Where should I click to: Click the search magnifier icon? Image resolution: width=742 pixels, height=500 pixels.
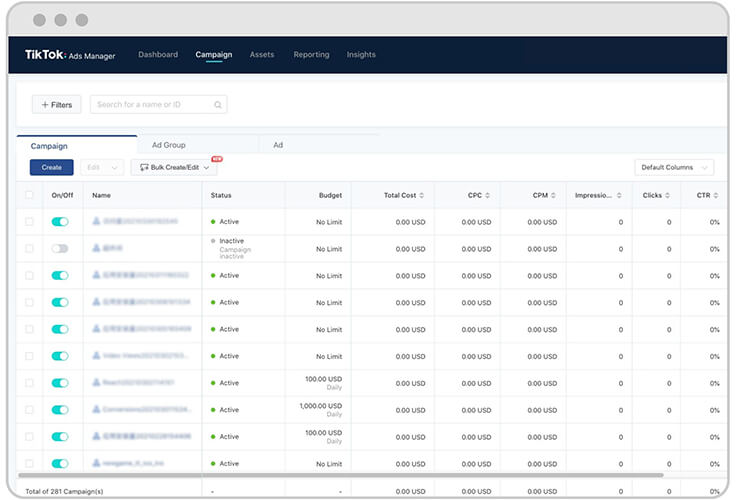pyautogui.click(x=218, y=105)
